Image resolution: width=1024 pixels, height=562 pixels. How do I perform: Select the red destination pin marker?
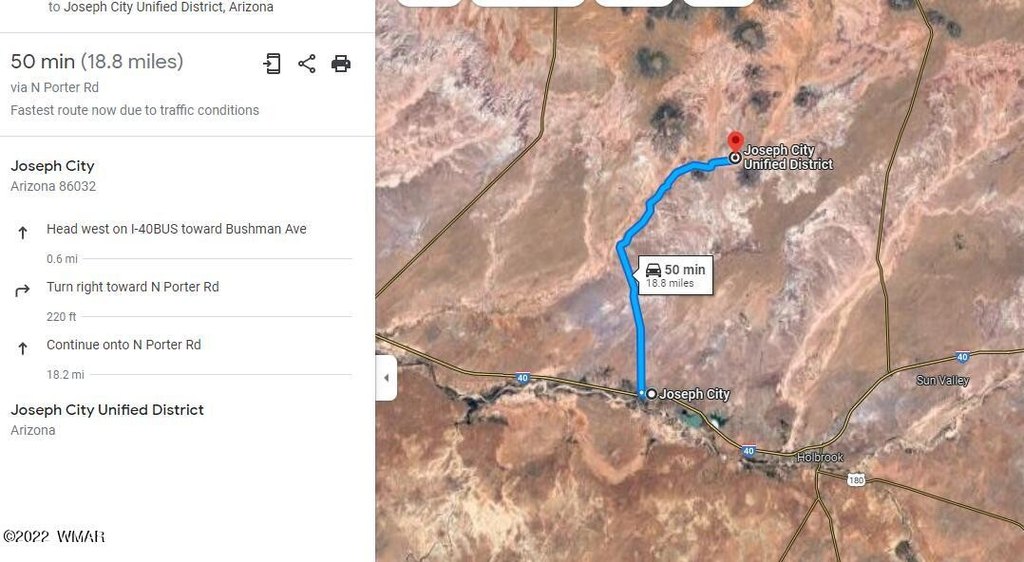(x=735, y=142)
